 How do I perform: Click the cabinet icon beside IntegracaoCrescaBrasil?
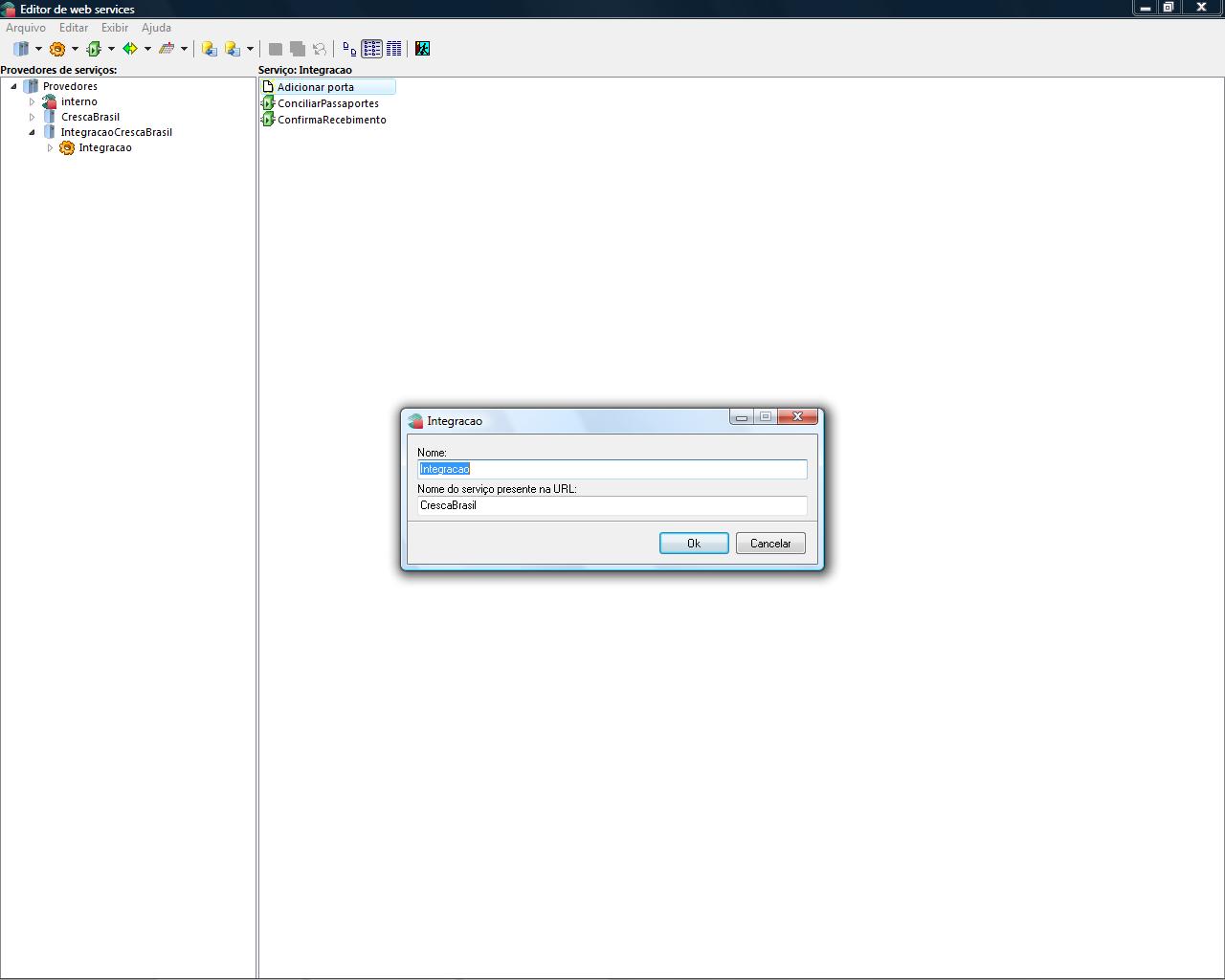coord(50,132)
